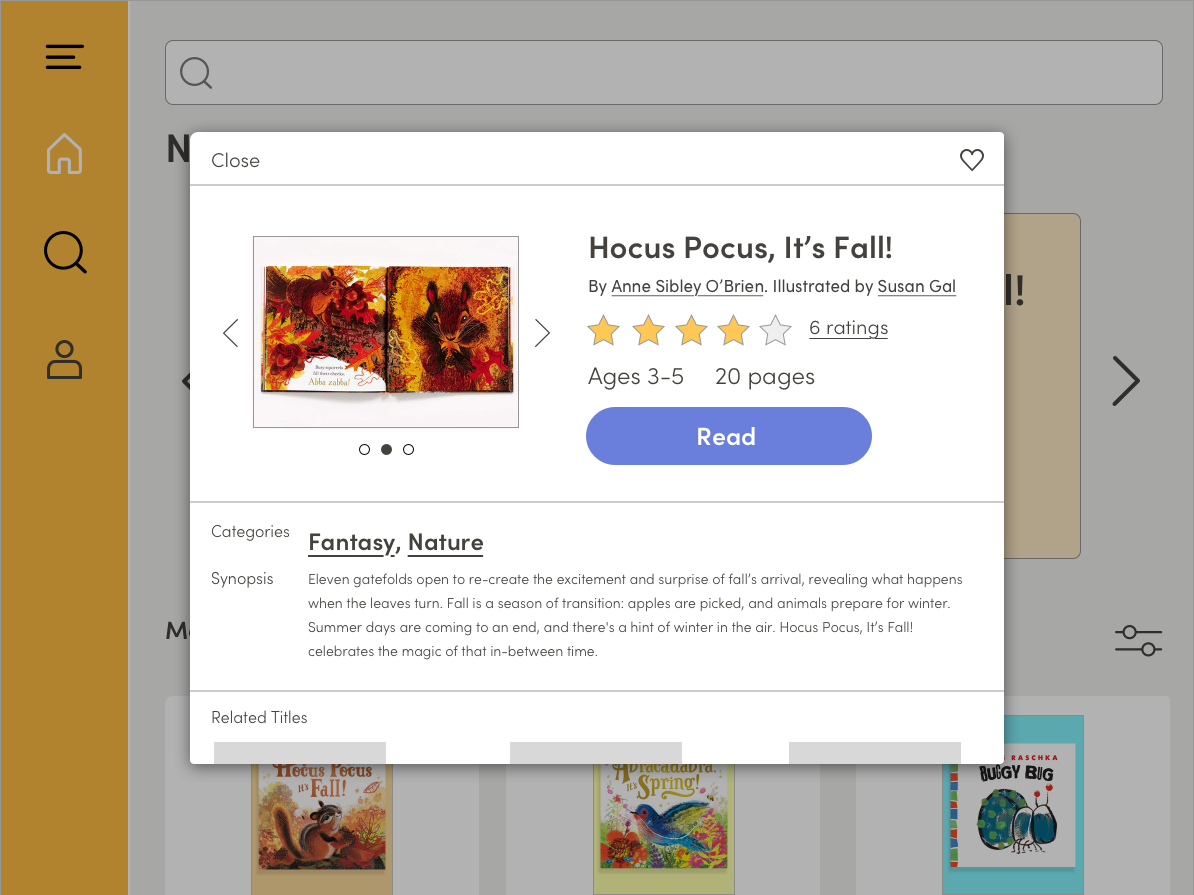This screenshot has width=1194, height=895.
Task: Open illustrator Susan Gal link
Action: (916, 286)
